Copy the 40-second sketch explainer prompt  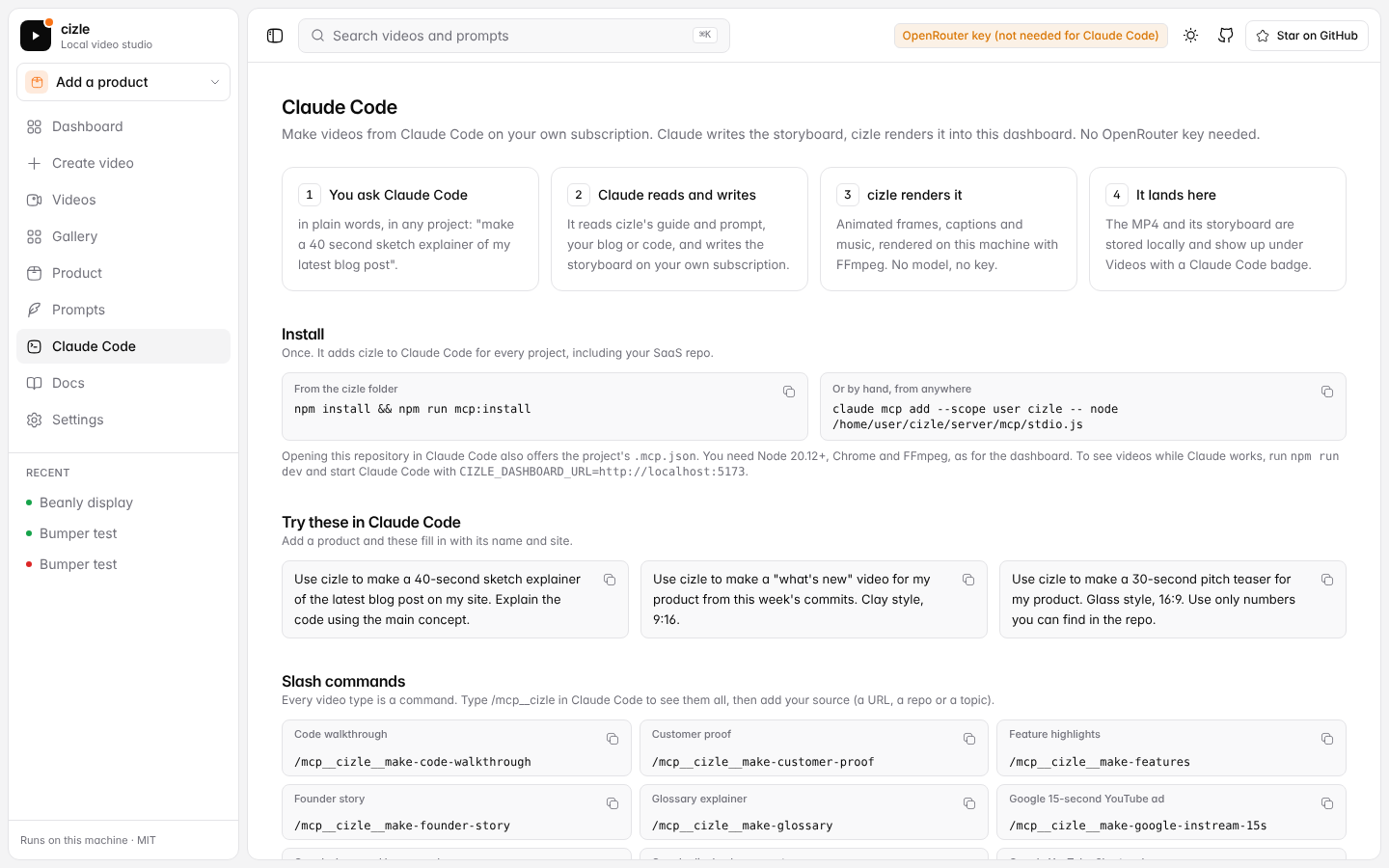click(x=610, y=580)
